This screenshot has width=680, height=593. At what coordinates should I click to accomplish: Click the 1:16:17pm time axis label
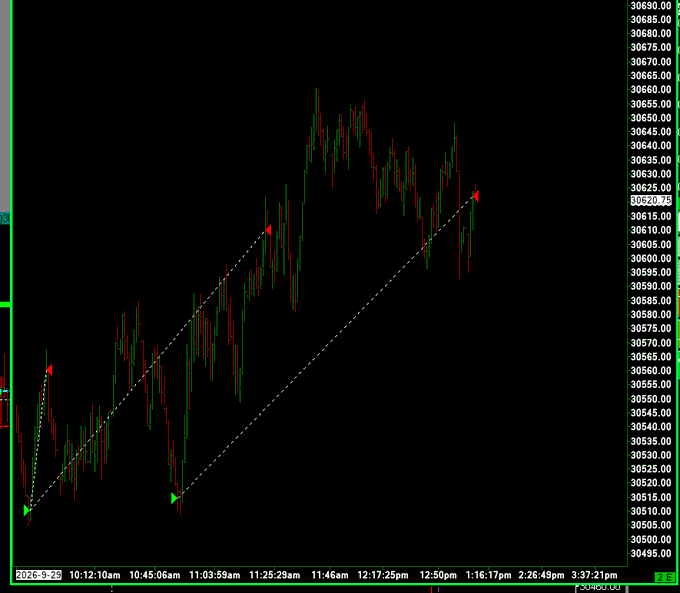pos(488,575)
